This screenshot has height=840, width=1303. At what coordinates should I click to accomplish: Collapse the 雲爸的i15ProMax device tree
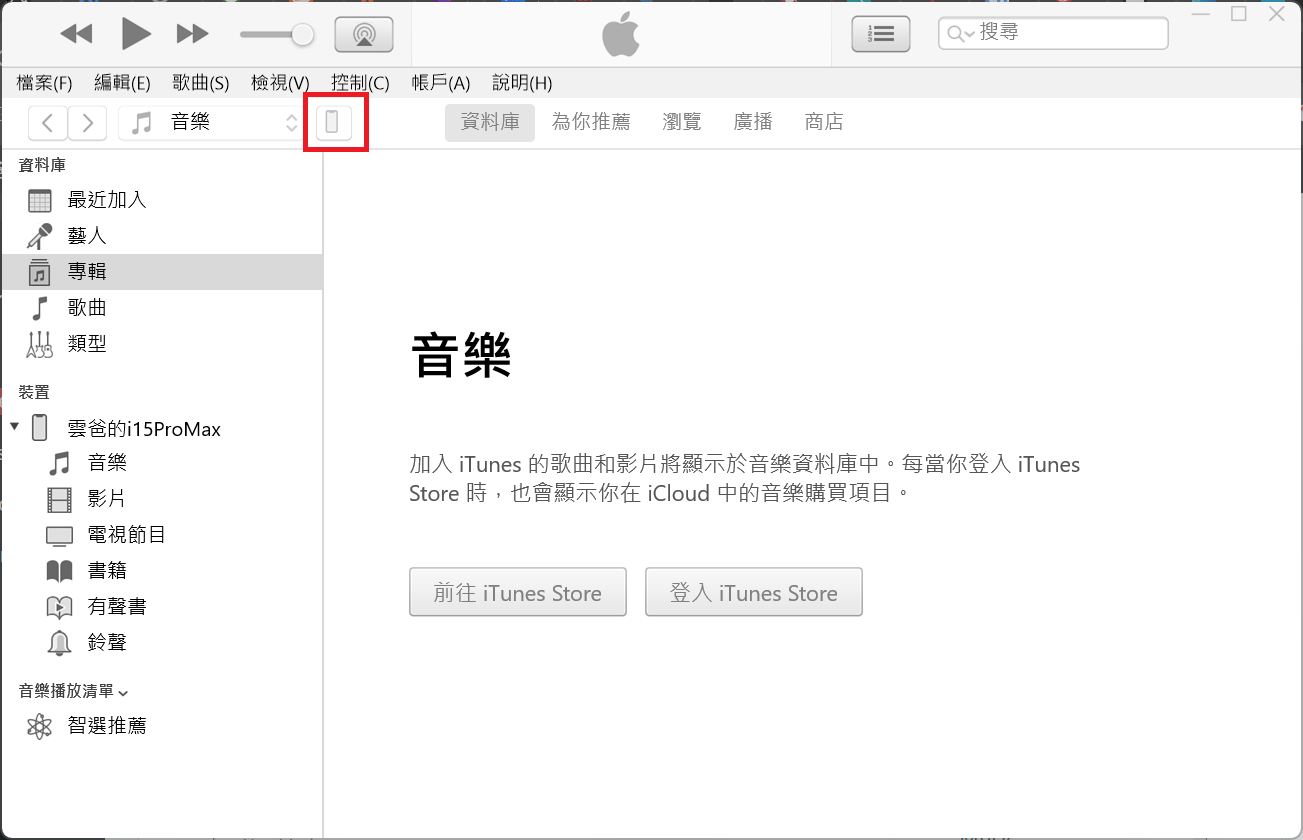[14, 427]
